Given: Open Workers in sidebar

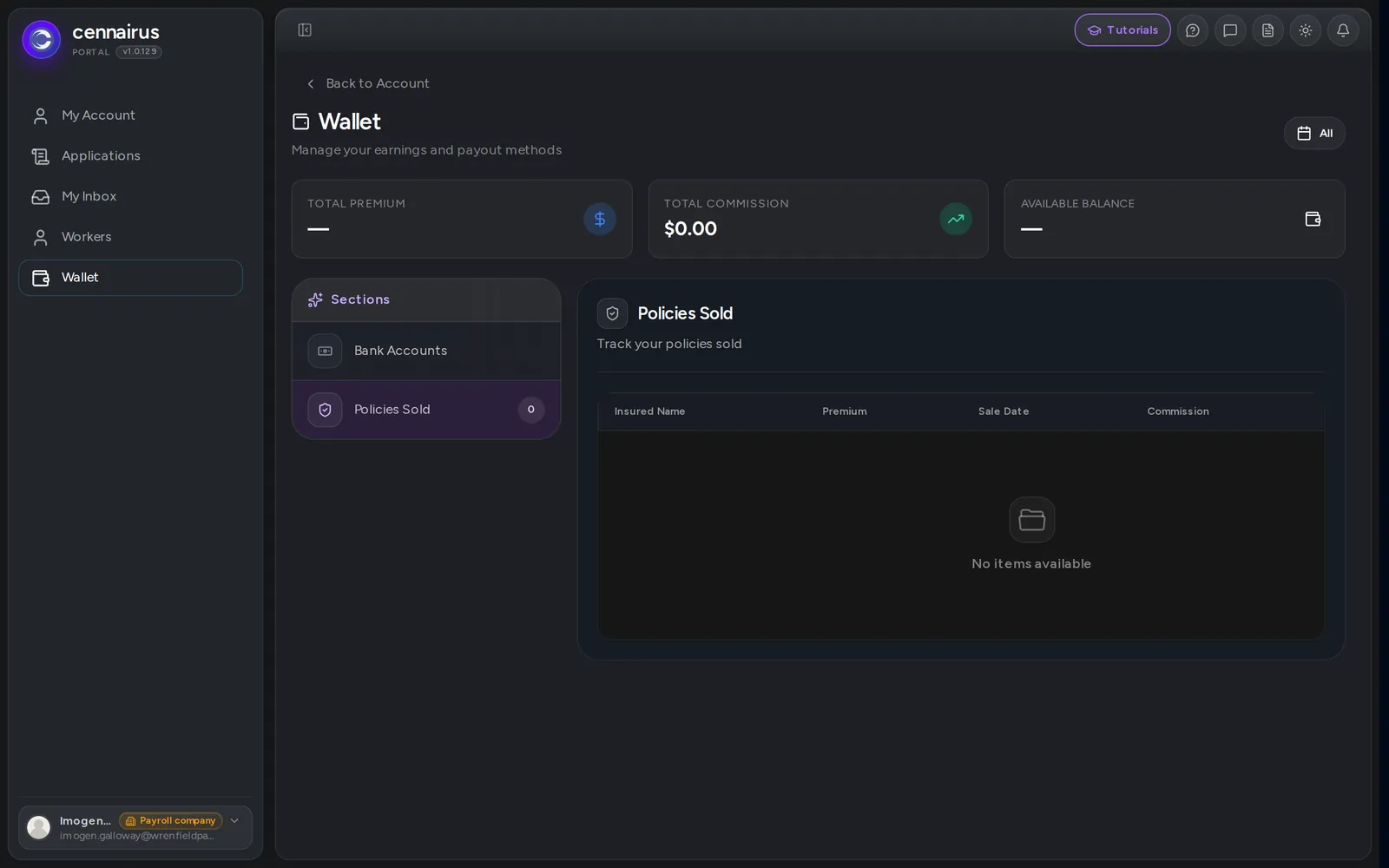Looking at the screenshot, I should [x=130, y=237].
